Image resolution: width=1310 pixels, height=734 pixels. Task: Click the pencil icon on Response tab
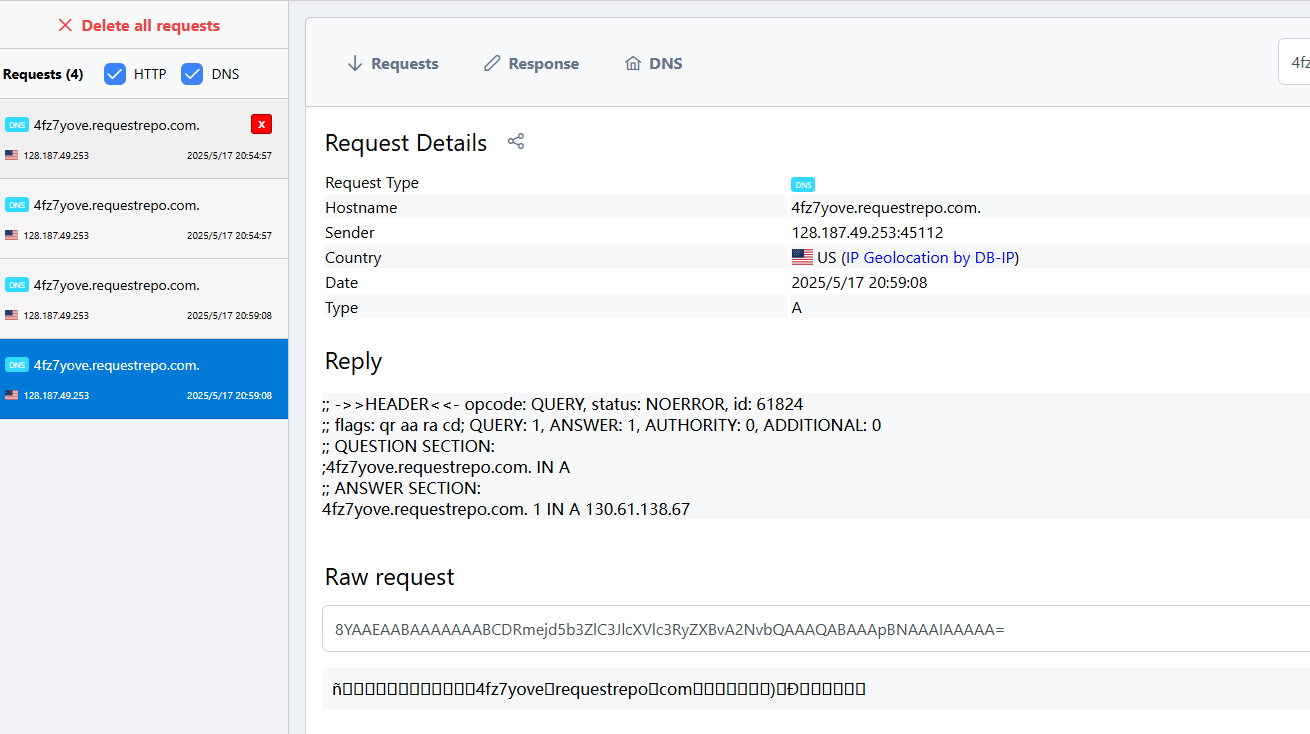(492, 64)
